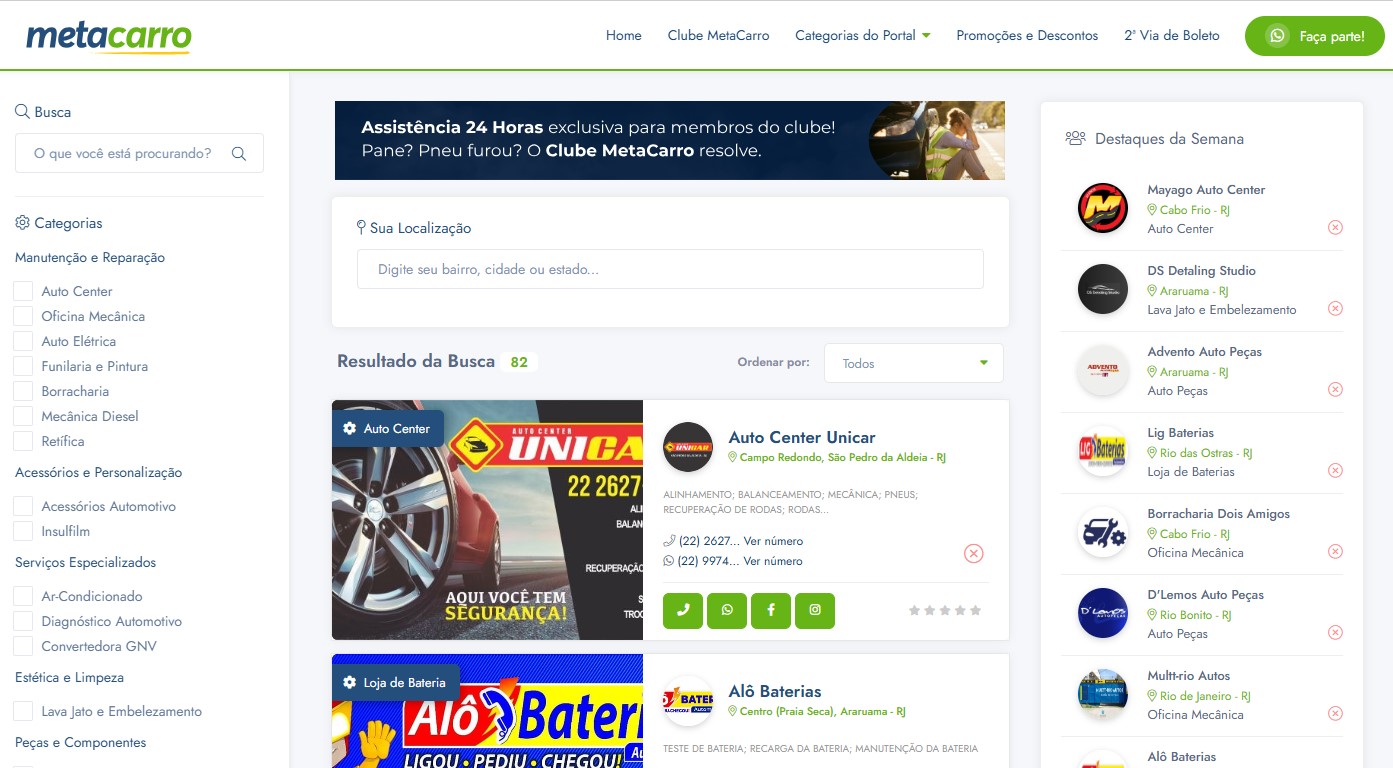Open Borracharia Dois Amigos highlight link

(x=1219, y=514)
